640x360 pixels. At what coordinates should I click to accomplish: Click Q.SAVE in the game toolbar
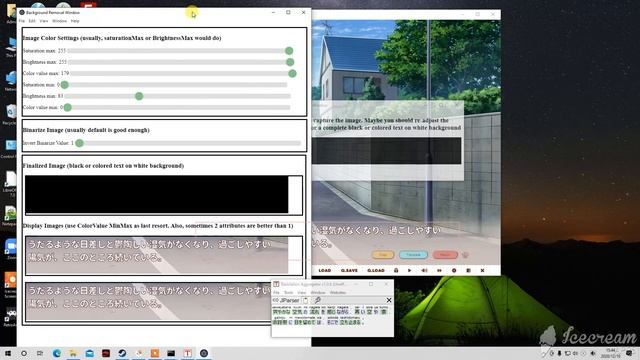pyautogui.click(x=349, y=271)
